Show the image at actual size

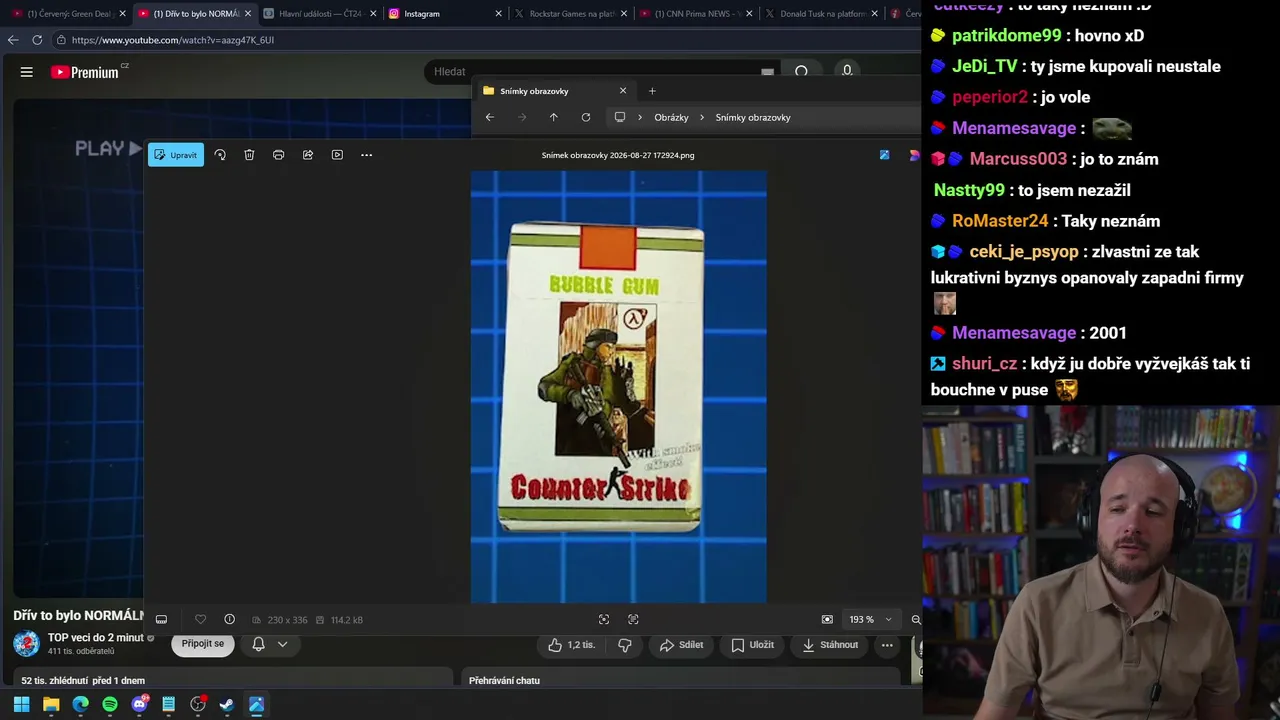pos(633,620)
